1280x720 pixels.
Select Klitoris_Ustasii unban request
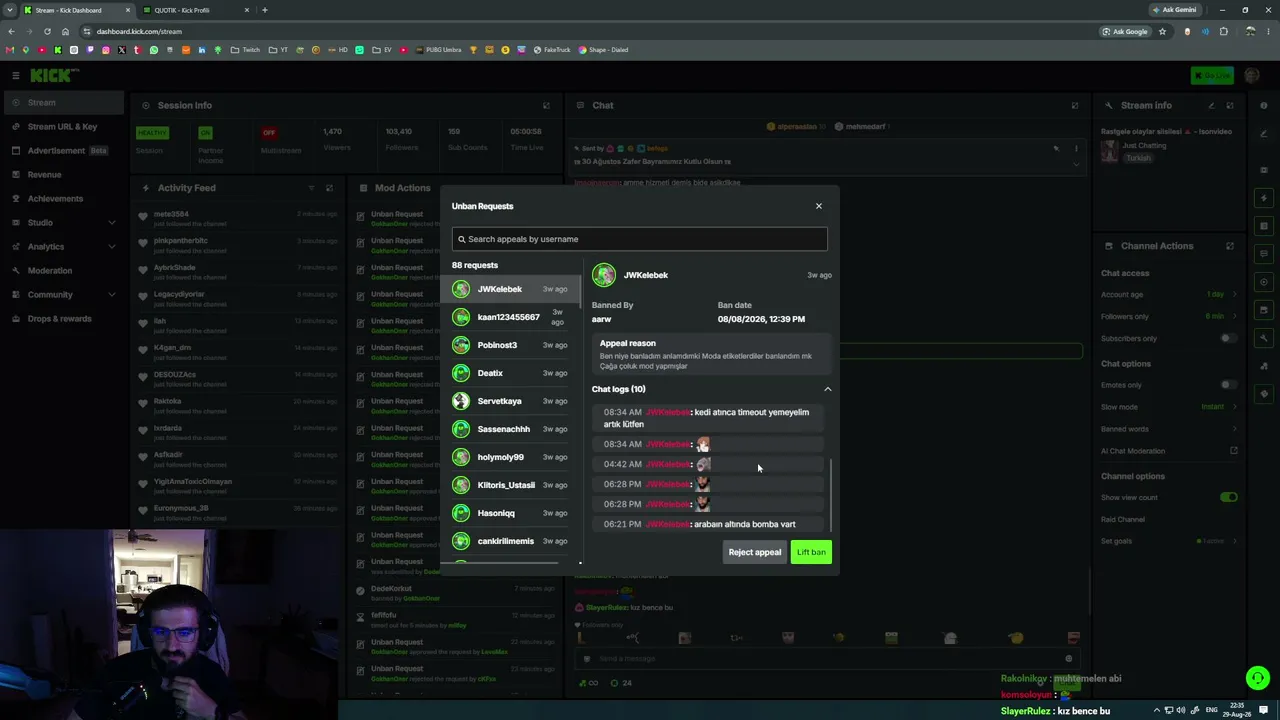(x=510, y=485)
